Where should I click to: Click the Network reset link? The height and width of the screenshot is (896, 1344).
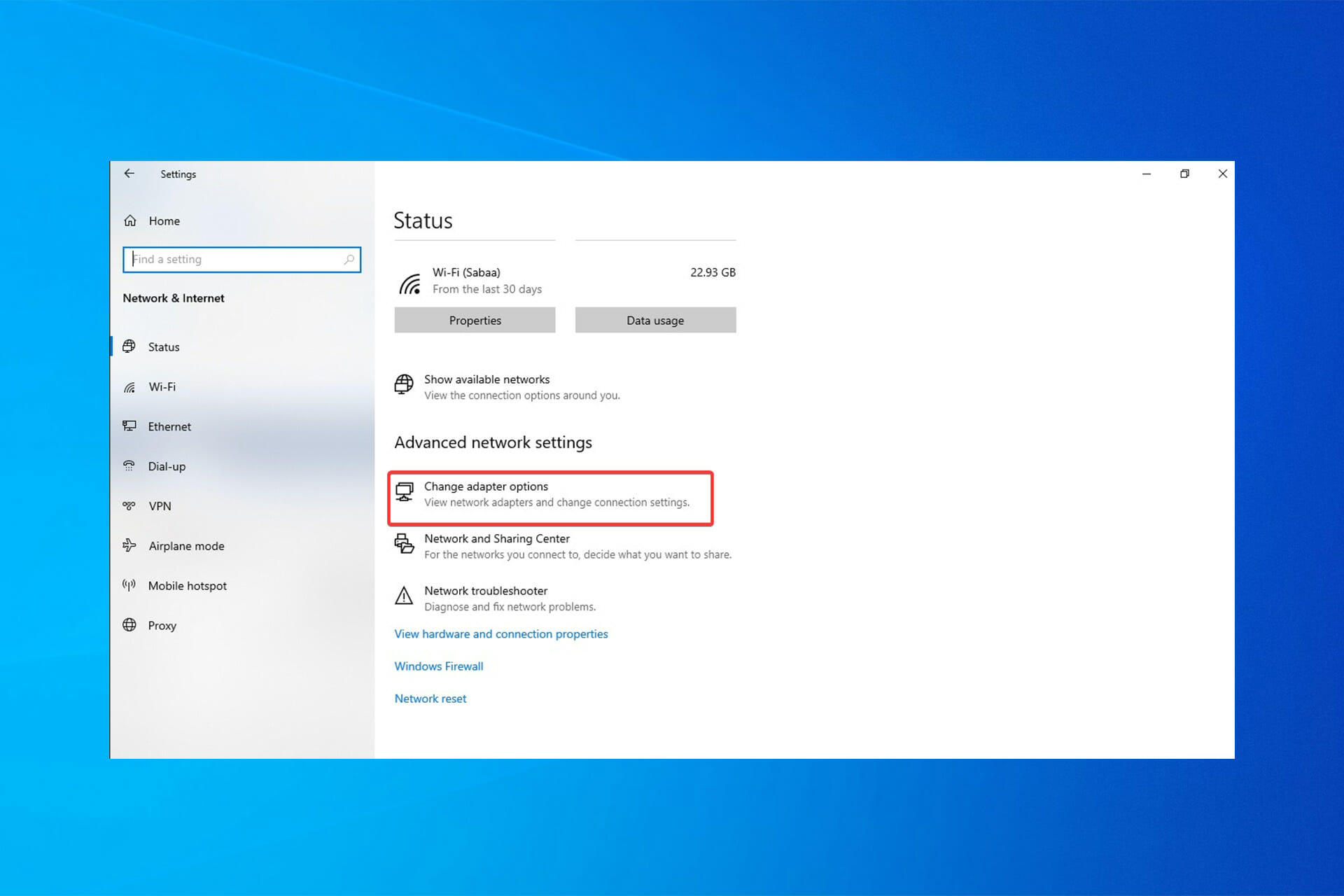coord(430,699)
